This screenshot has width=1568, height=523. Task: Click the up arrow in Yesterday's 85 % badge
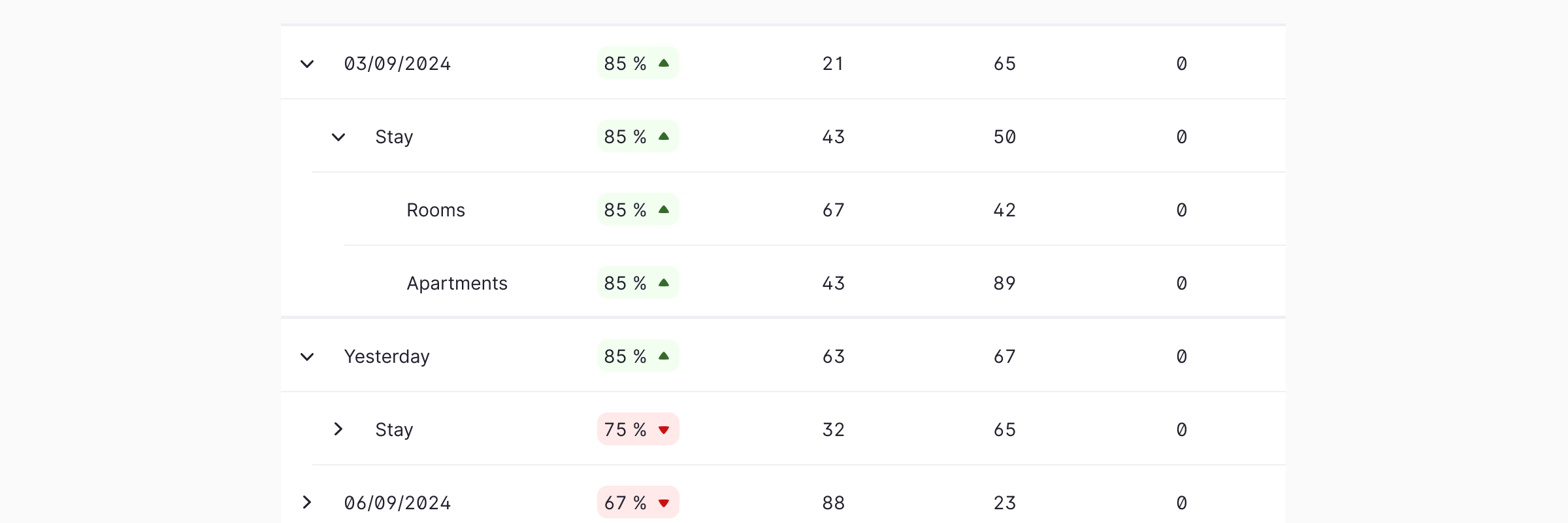tap(664, 356)
